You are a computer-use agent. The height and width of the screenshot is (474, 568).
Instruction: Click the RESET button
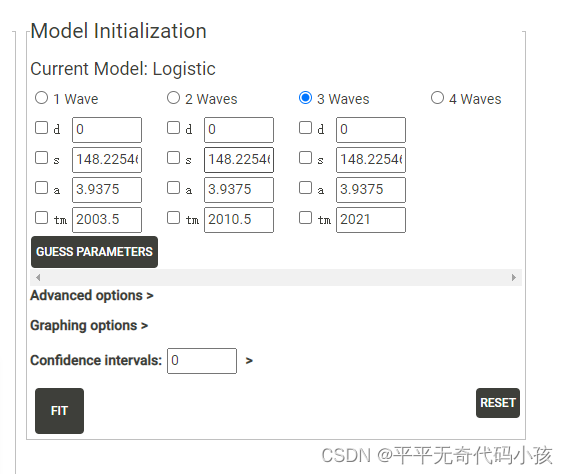(498, 403)
